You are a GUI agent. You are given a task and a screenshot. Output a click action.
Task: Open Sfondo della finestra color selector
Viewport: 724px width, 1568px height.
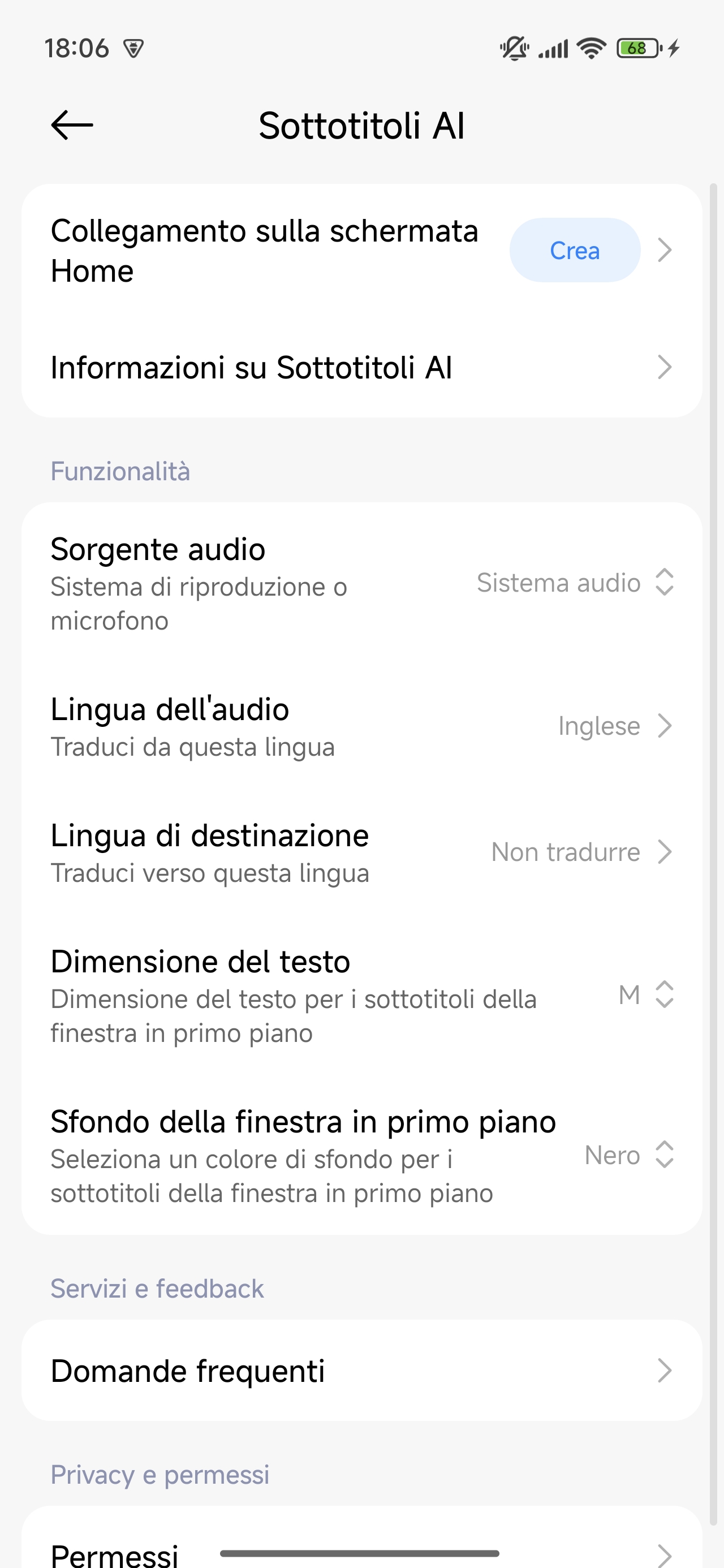click(303, 1155)
